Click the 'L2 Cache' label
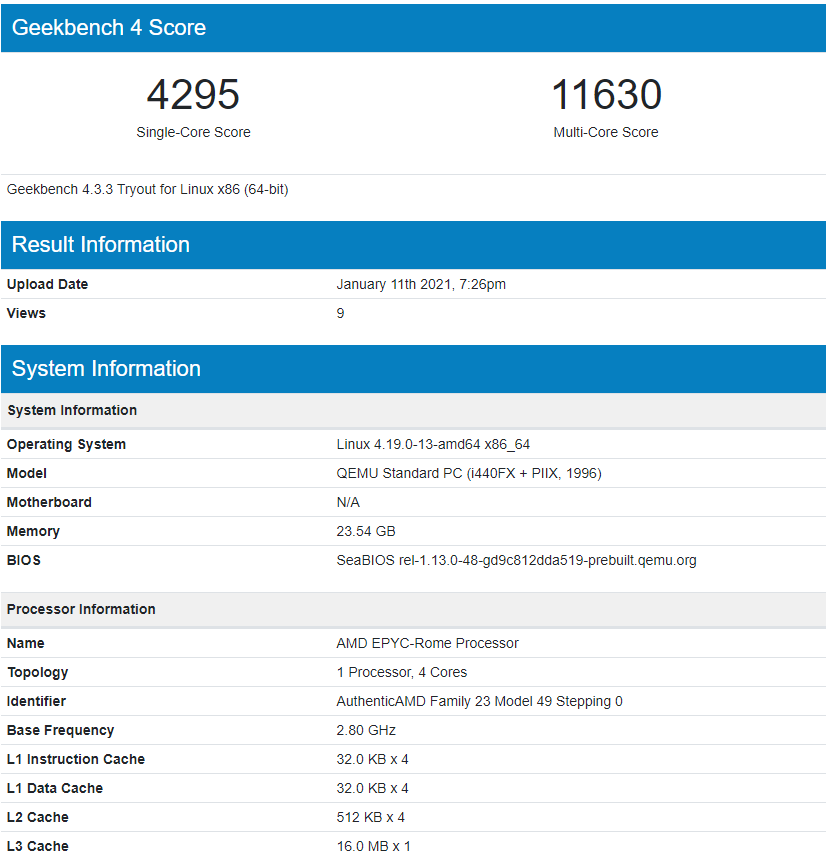 tap(38, 818)
